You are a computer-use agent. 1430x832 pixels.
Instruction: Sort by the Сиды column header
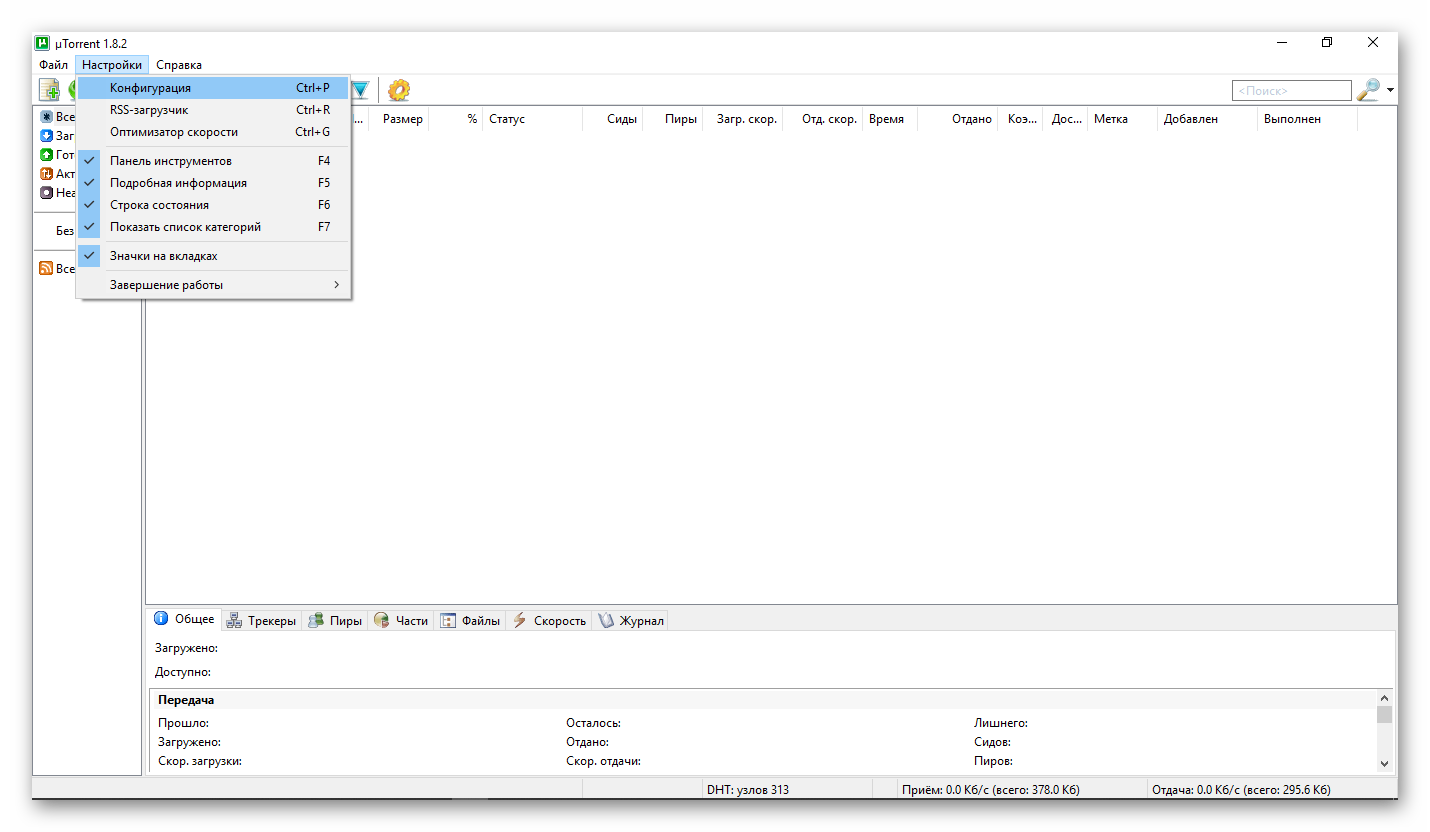[x=612, y=119]
